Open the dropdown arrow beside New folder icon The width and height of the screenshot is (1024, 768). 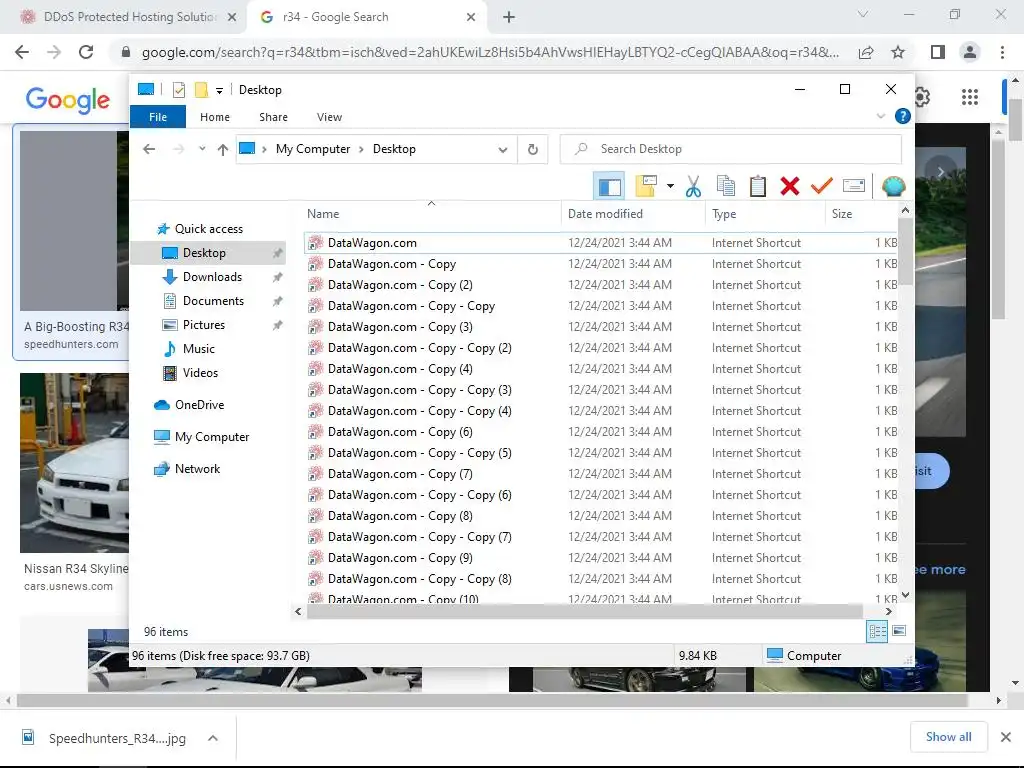click(x=670, y=187)
